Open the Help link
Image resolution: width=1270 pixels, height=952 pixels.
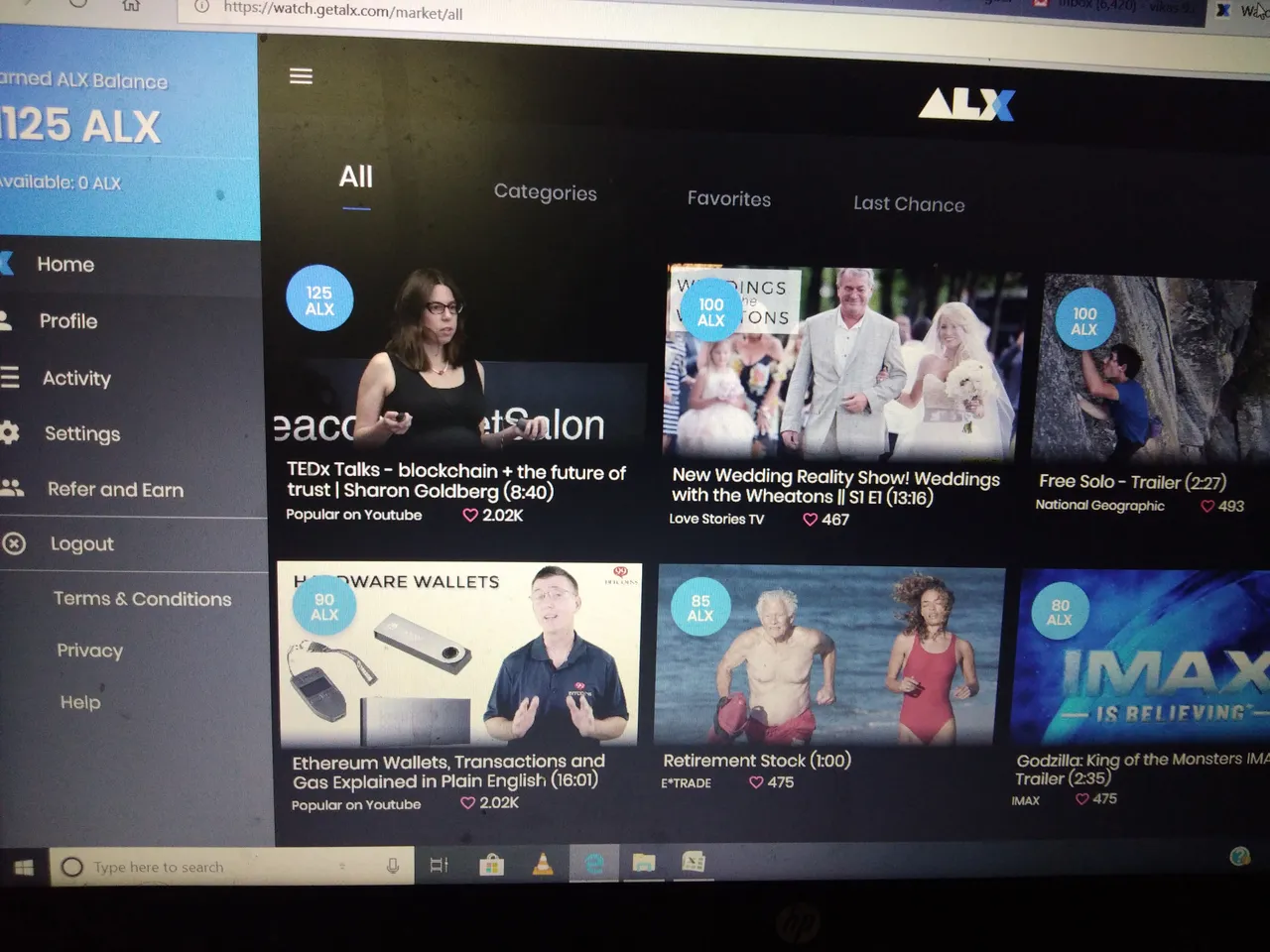point(80,702)
